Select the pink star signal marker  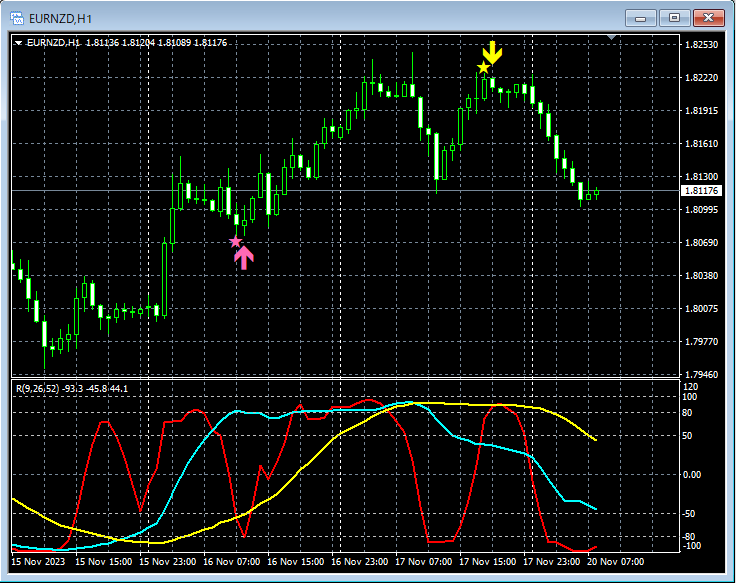(235, 242)
